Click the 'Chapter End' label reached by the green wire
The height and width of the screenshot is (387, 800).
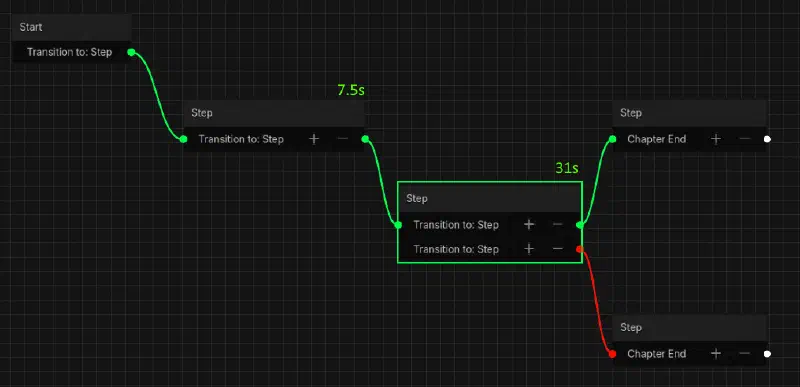656,139
